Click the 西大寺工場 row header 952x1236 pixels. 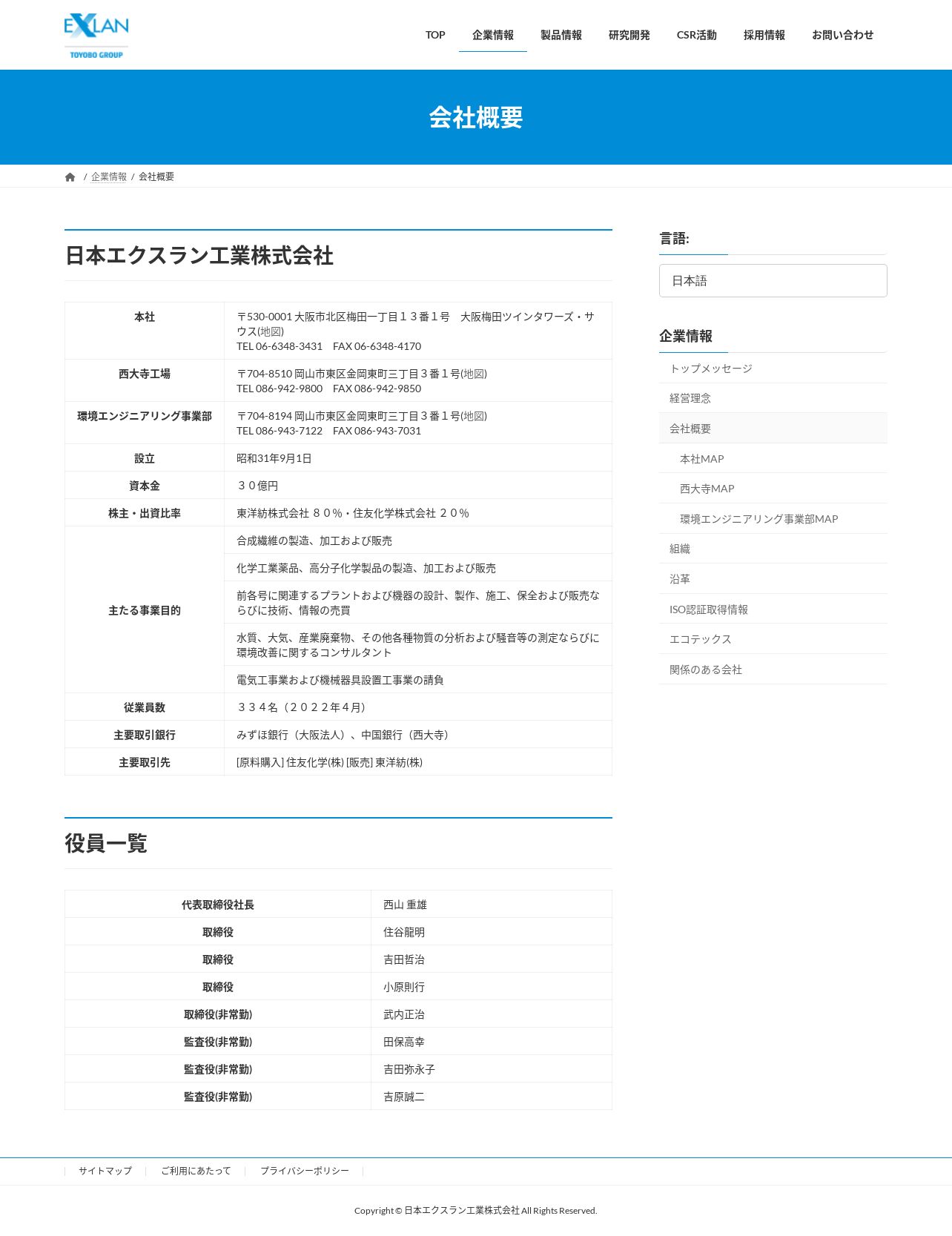pyautogui.click(x=145, y=381)
